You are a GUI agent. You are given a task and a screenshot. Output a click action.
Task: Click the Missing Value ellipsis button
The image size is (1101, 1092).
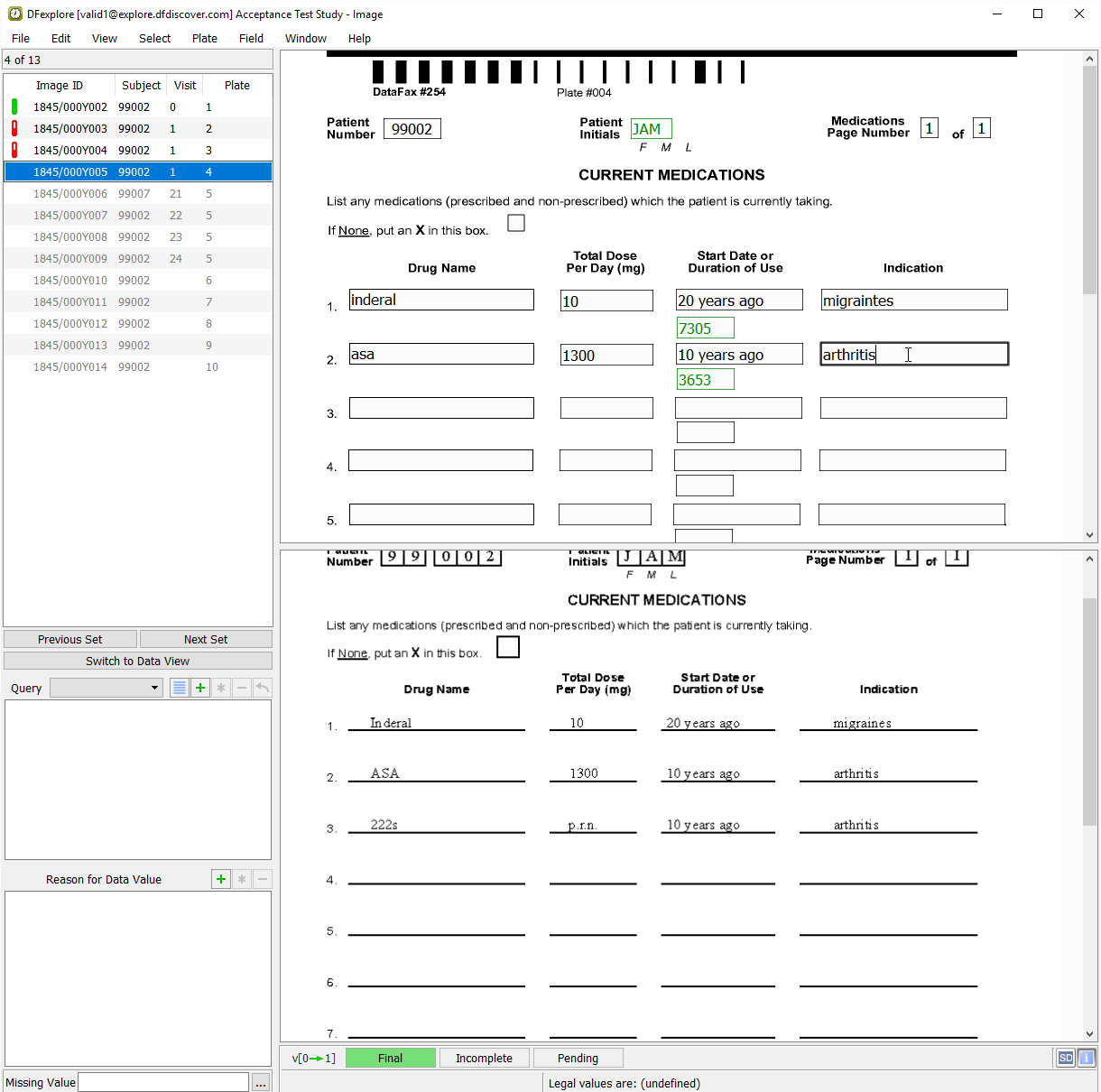(x=261, y=1083)
